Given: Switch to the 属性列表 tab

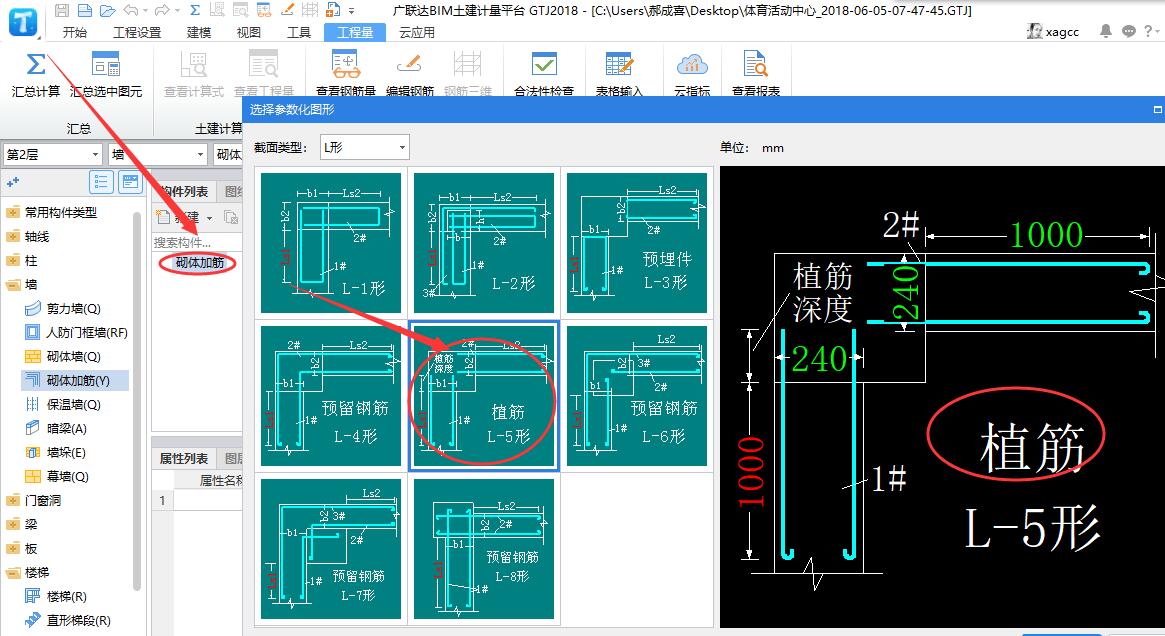Looking at the screenshot, I should (x=184, y=458).
